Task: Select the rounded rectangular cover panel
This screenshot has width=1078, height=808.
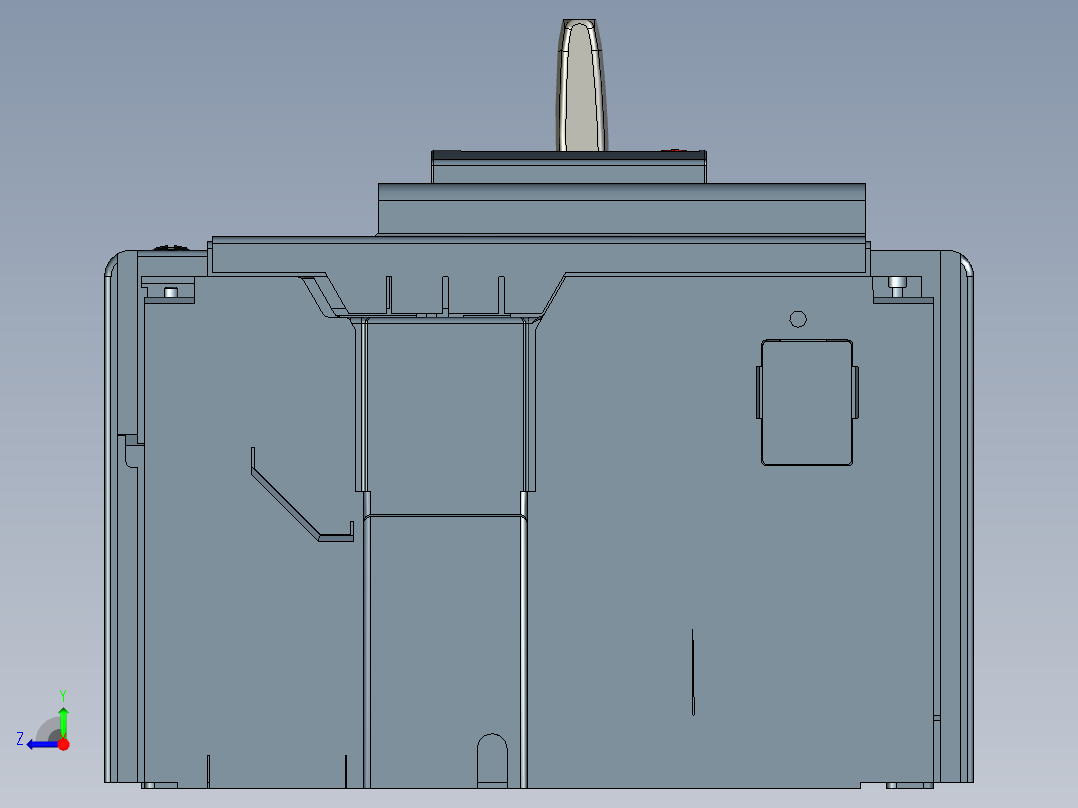Action: [x=807, y=402]
